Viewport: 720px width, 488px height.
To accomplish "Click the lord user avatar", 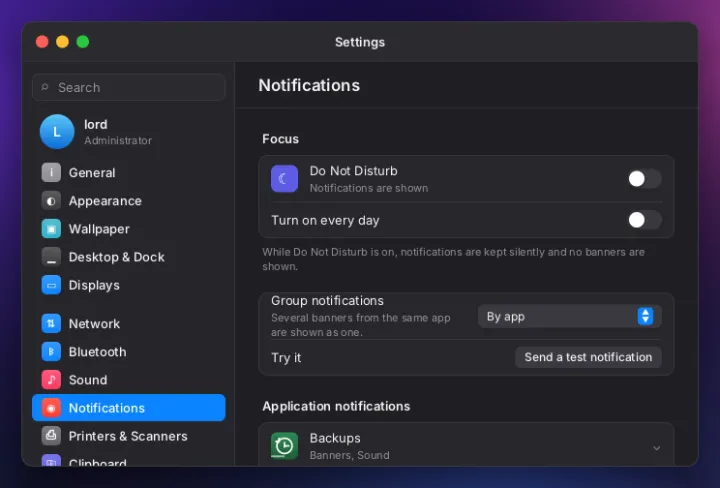I will pyautogui.click(x=57, y=132).
